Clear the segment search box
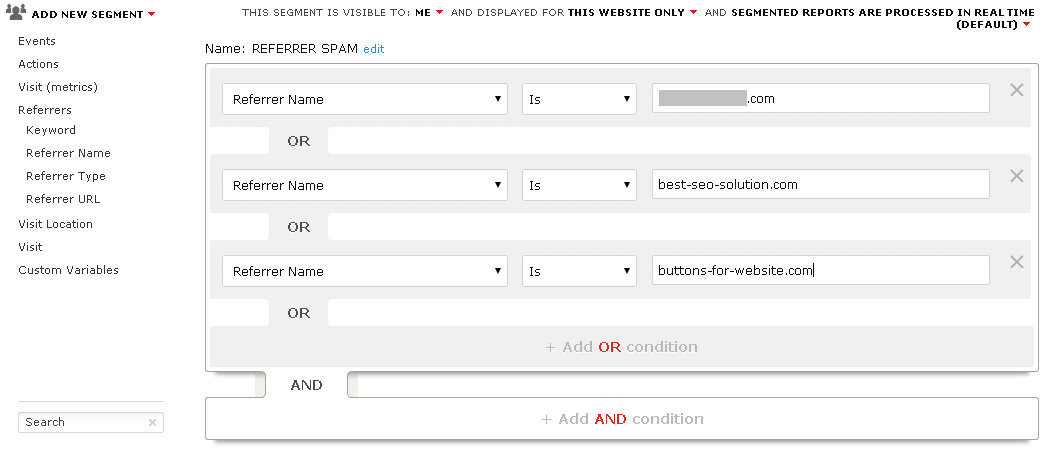This screenshot has height=449, width=1044. [x=152, y=423]
